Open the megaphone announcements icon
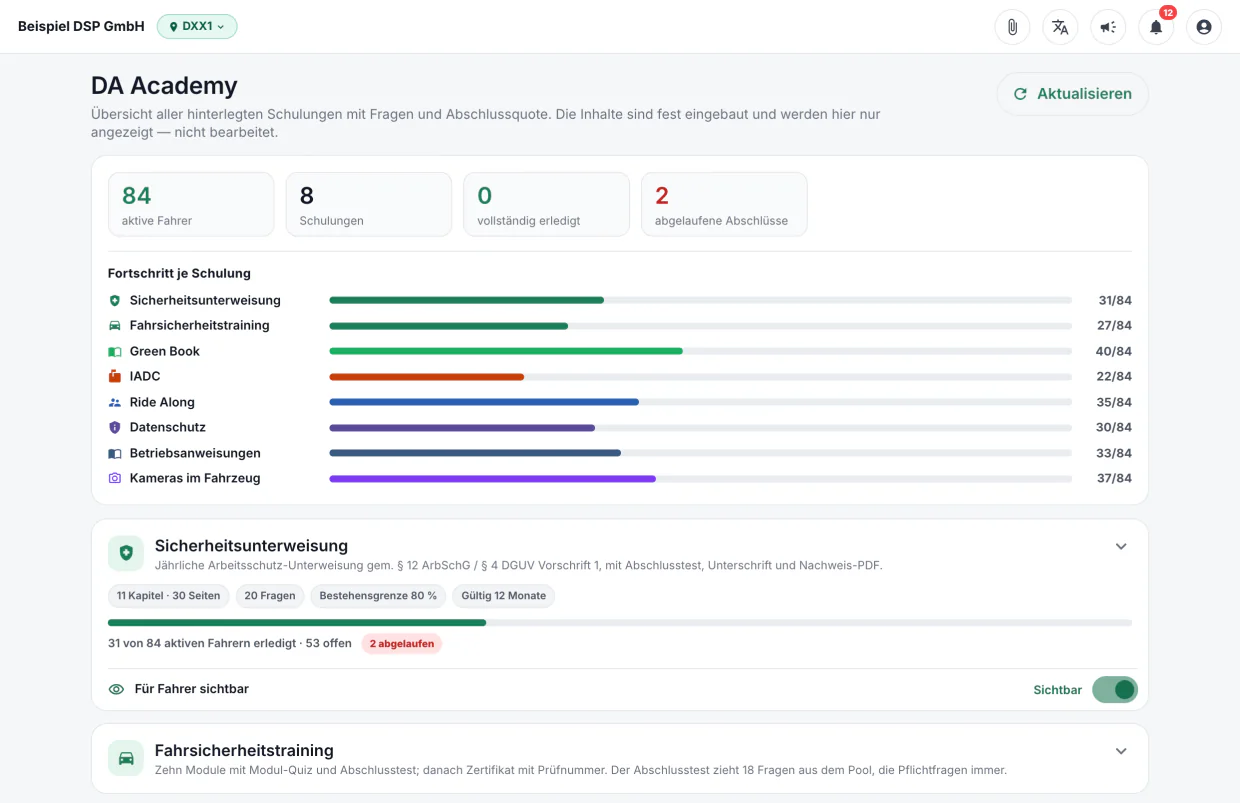 [x=1108, y=27]
